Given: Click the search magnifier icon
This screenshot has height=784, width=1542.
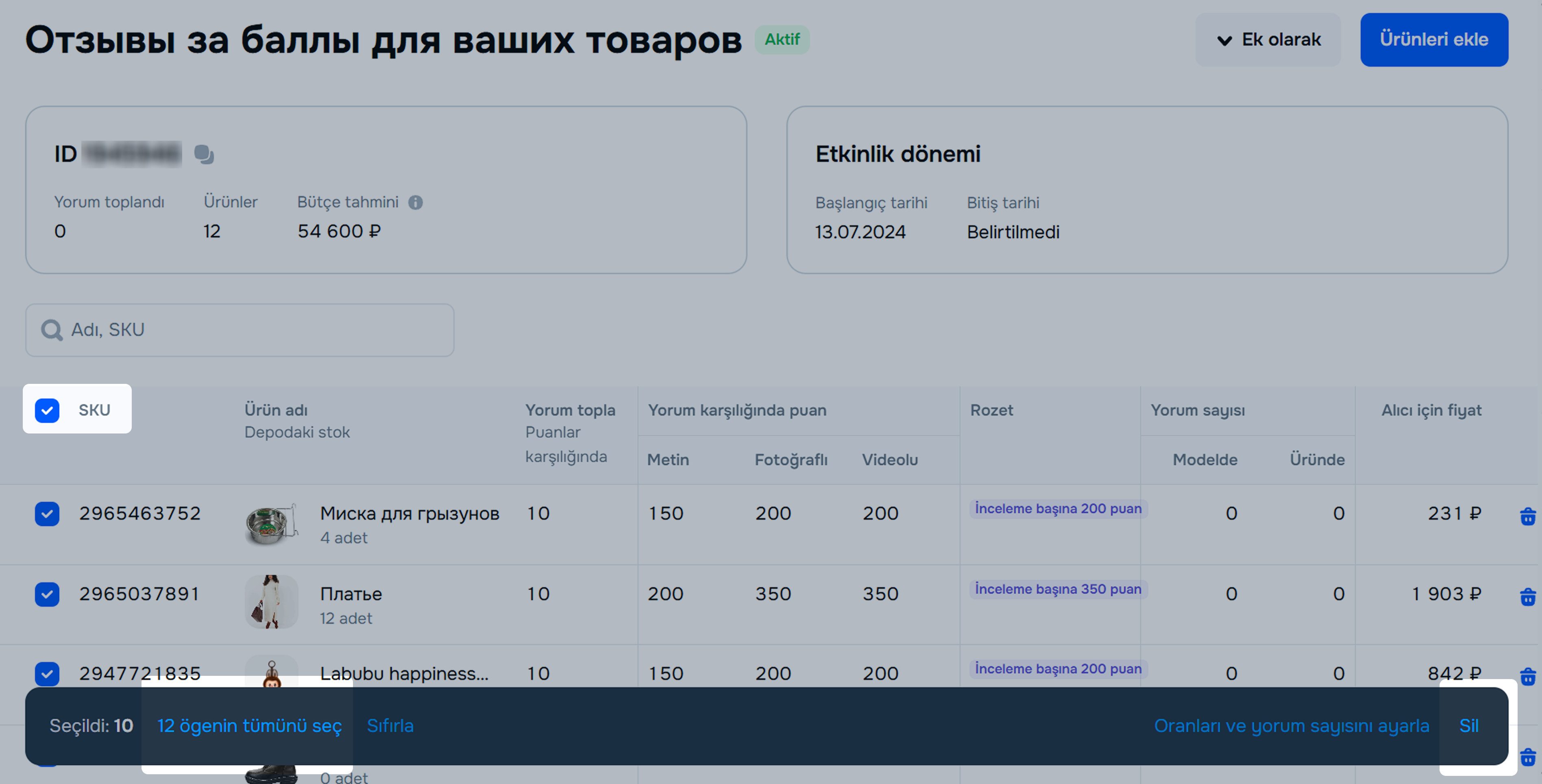Looking at the screenshot, I should pyautogui.click(x=52, y=330).
